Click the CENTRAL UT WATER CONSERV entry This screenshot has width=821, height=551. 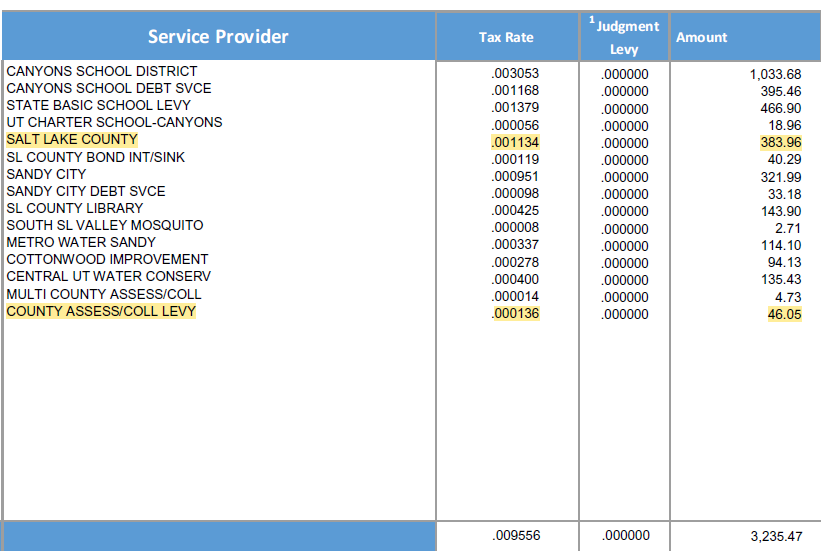pyautogui.click(x=108, y=276)
